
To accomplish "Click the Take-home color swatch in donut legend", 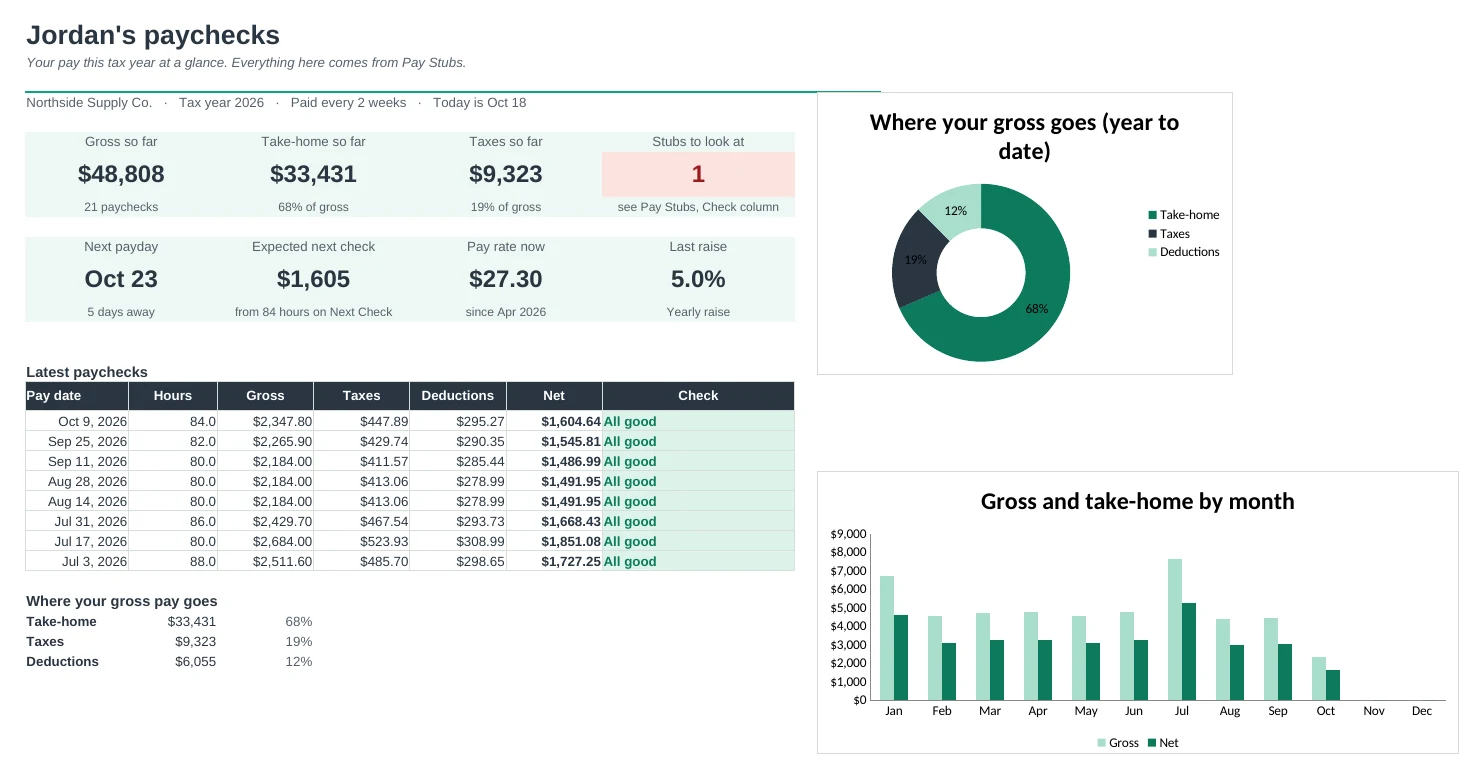I will pyautogui.click(x=1152, y=215).
